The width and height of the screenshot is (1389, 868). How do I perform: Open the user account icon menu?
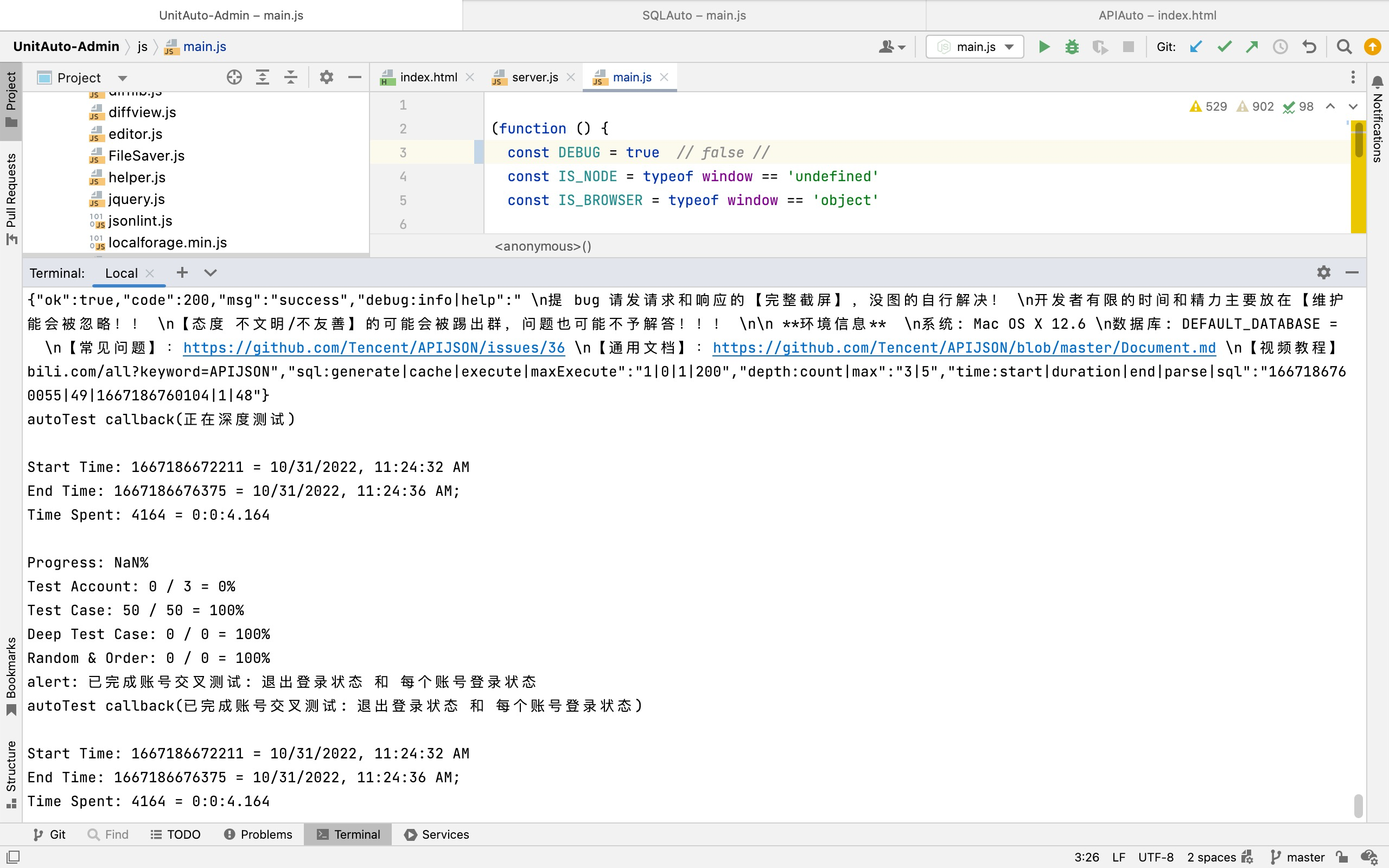(891, 47)
